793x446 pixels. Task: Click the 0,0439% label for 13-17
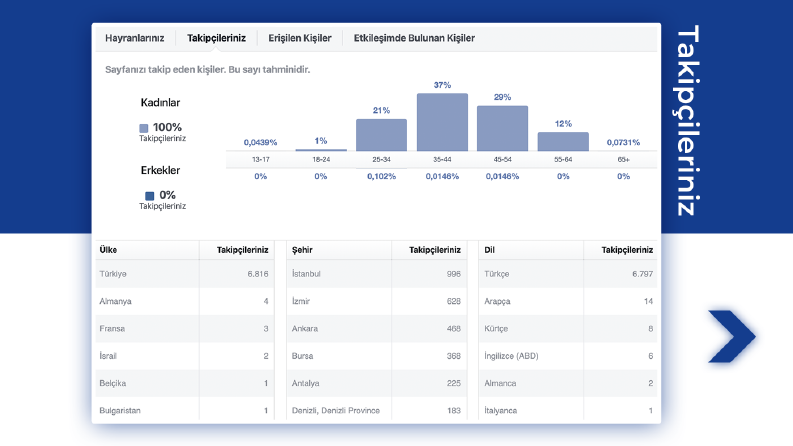point(260,143)
